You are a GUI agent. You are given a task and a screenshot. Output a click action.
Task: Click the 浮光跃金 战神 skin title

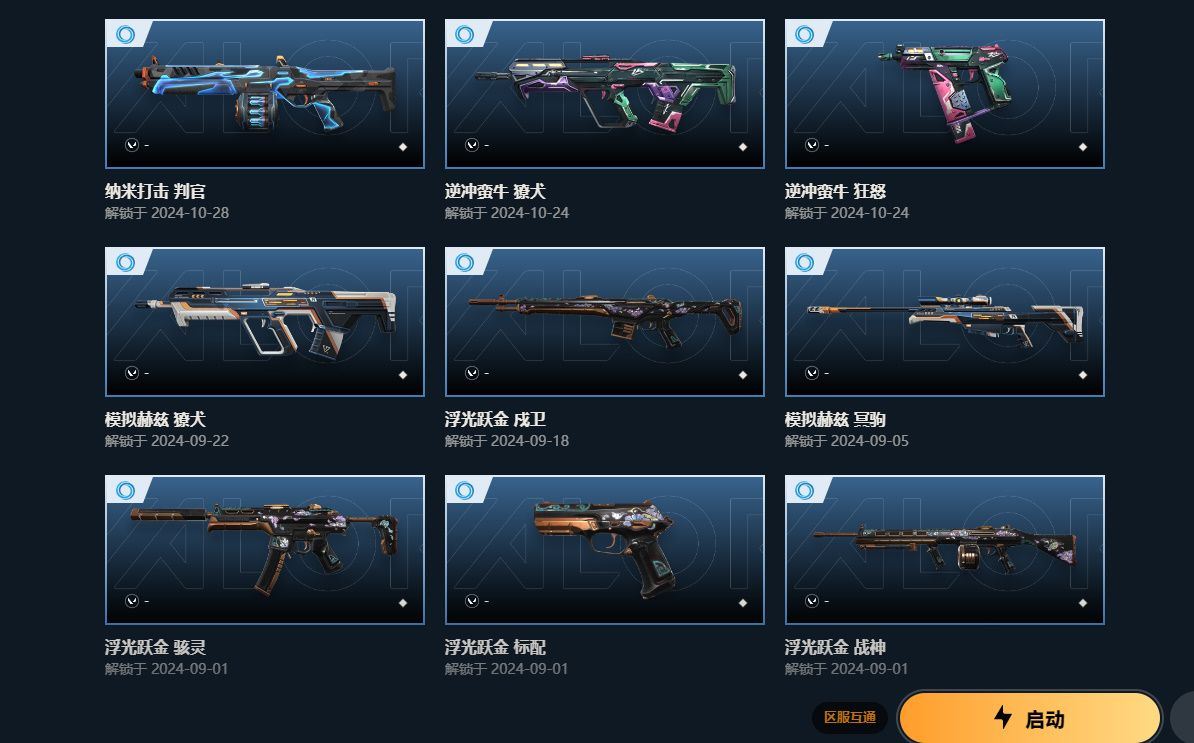tap(835, 647)
